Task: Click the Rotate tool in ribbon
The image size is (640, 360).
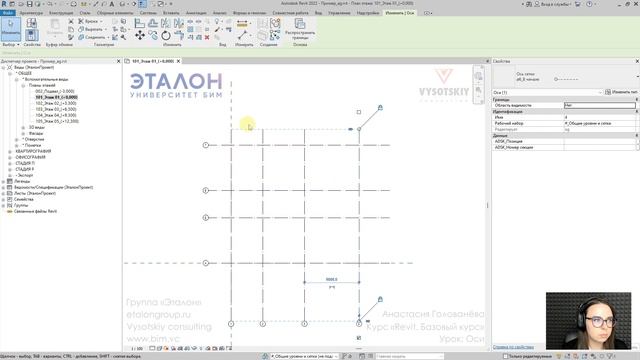Action: tap(166, 36)
